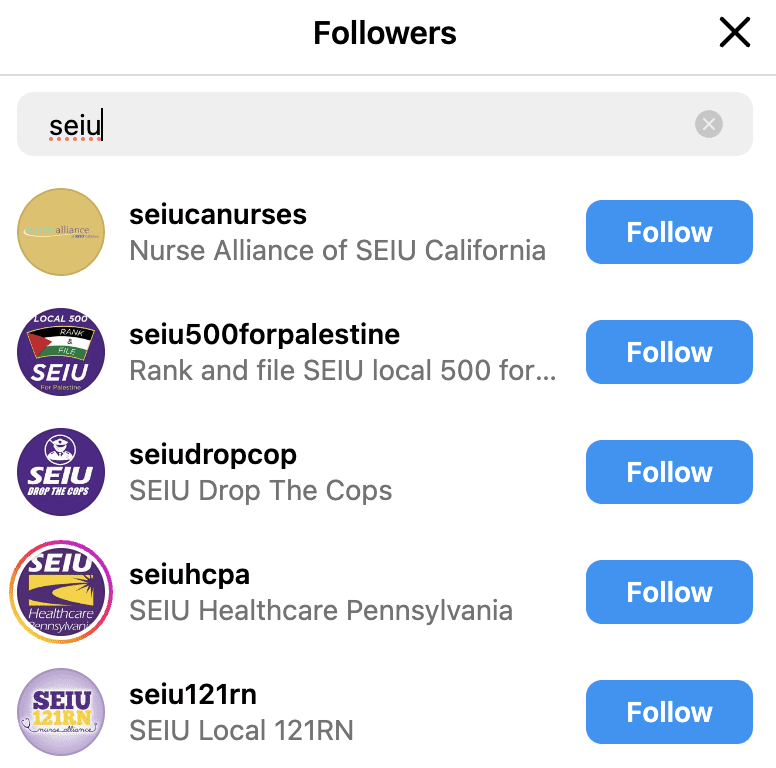Open the seiuhcpa username link

click(189, 575)
